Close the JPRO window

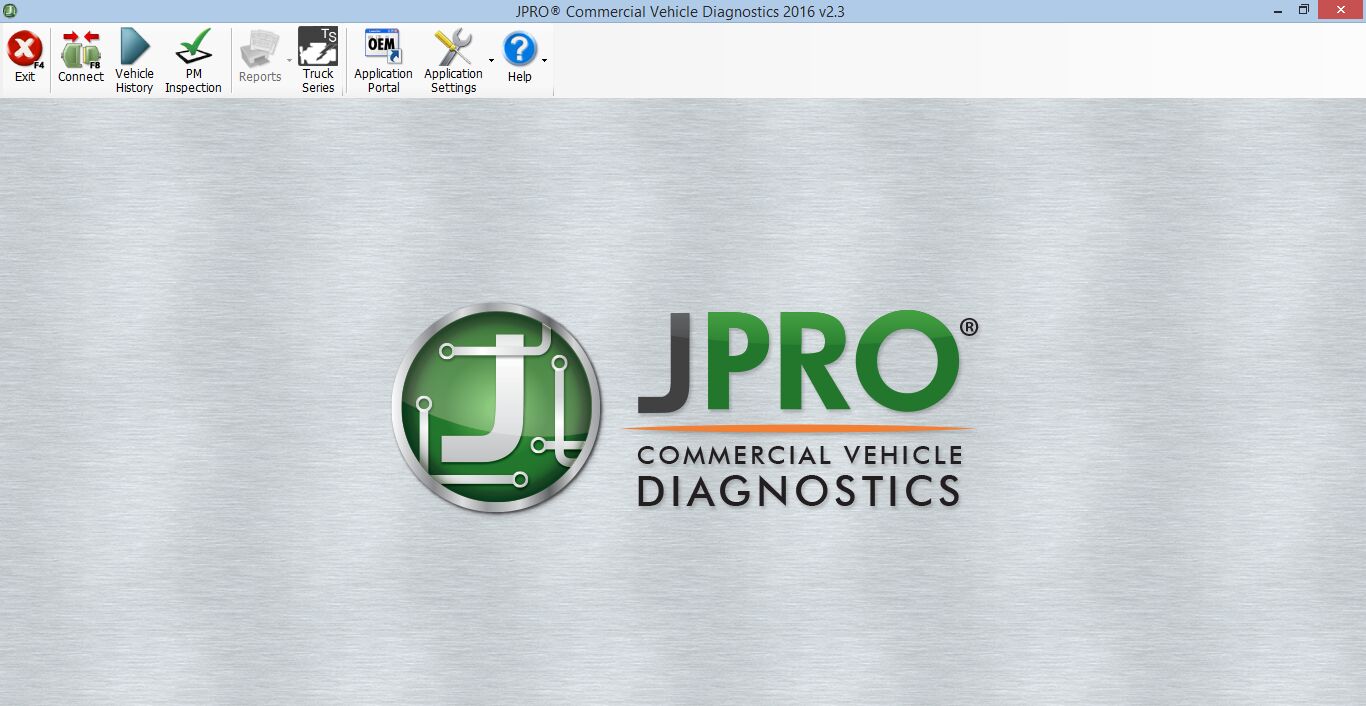click(x=1340, y=11)
